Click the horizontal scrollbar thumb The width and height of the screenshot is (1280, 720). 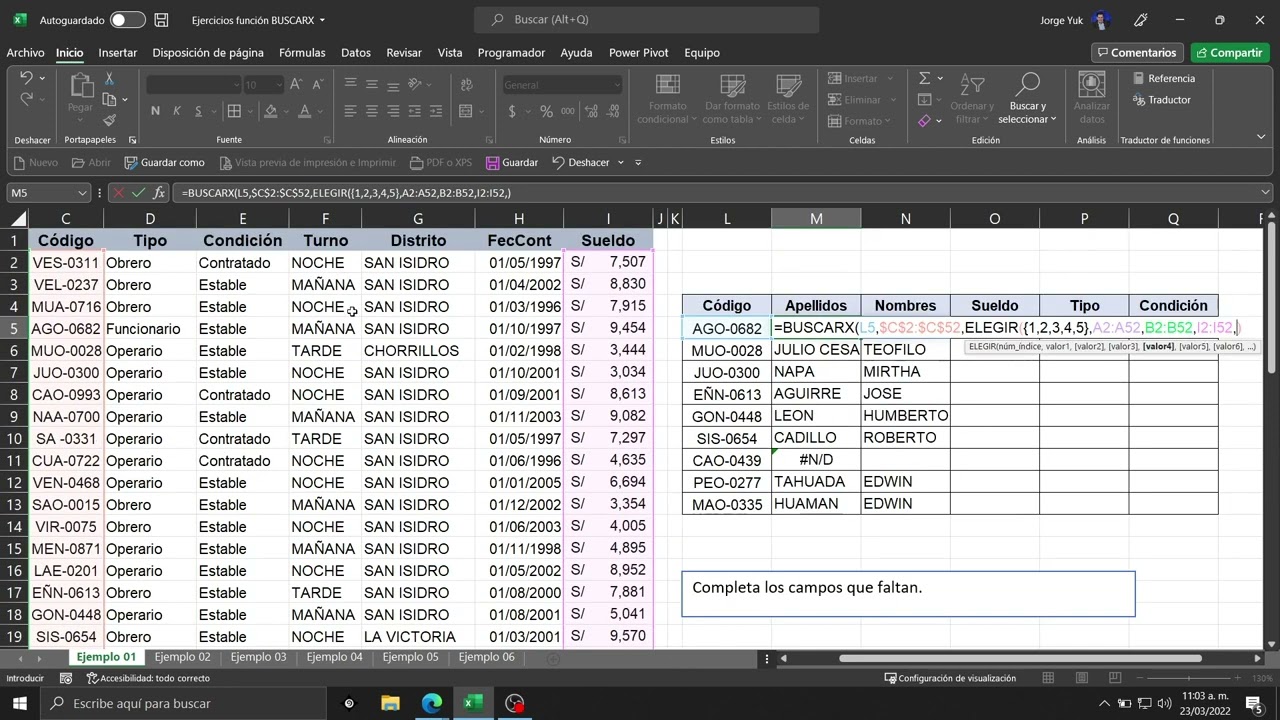tap(1019, 658)
